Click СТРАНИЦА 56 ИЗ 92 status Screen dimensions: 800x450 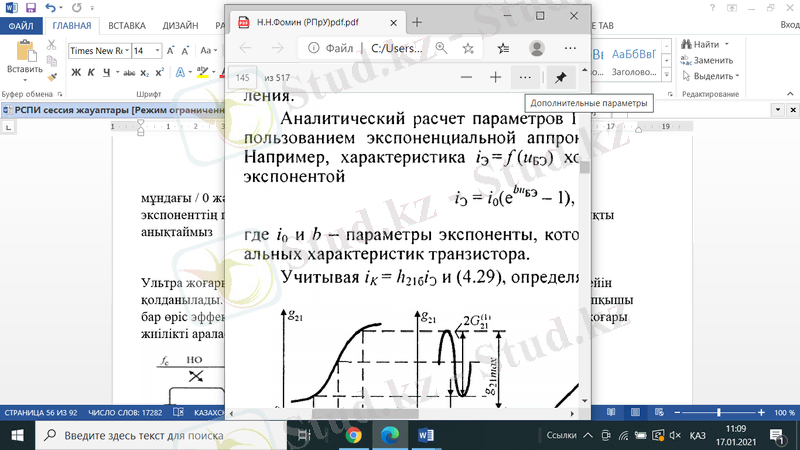click(41, 413)
